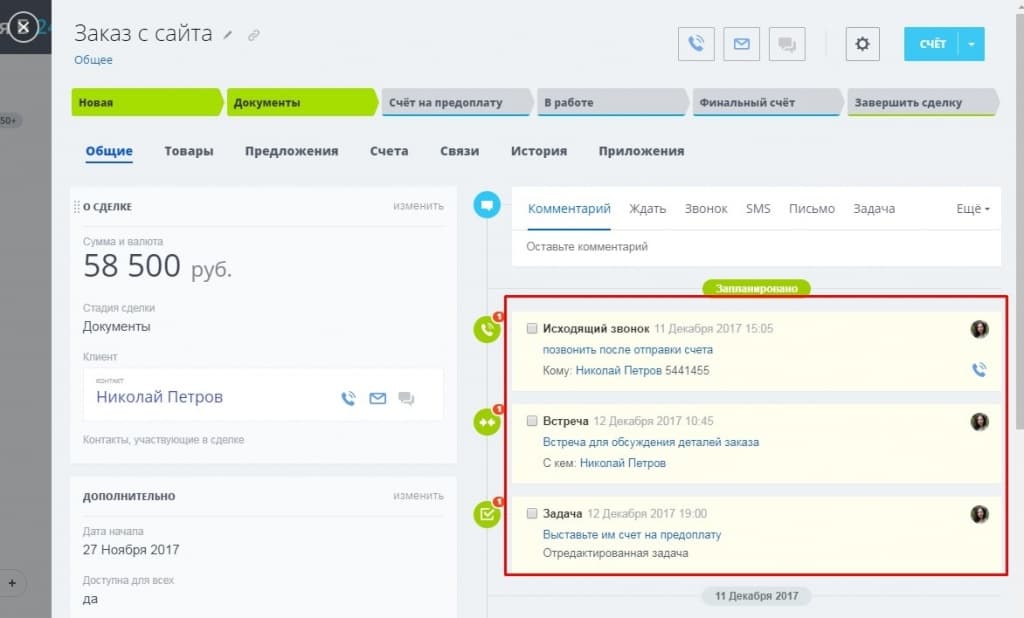This screenshot has width=1024, height=618.
Task: Click the pencil icon to rename the deal
Action: coord(228,35)
